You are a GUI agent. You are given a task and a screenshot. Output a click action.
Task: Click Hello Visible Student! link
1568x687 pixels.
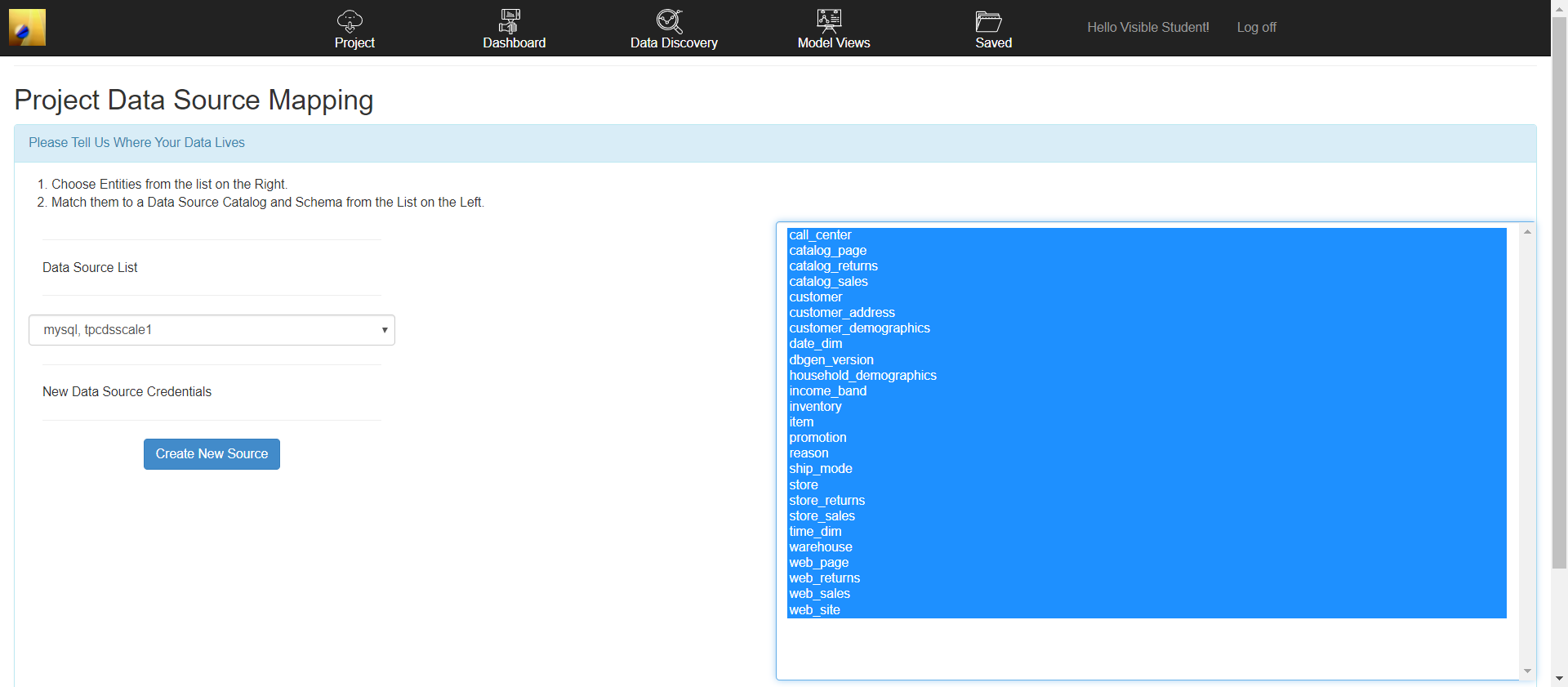tap(1147, 27)
